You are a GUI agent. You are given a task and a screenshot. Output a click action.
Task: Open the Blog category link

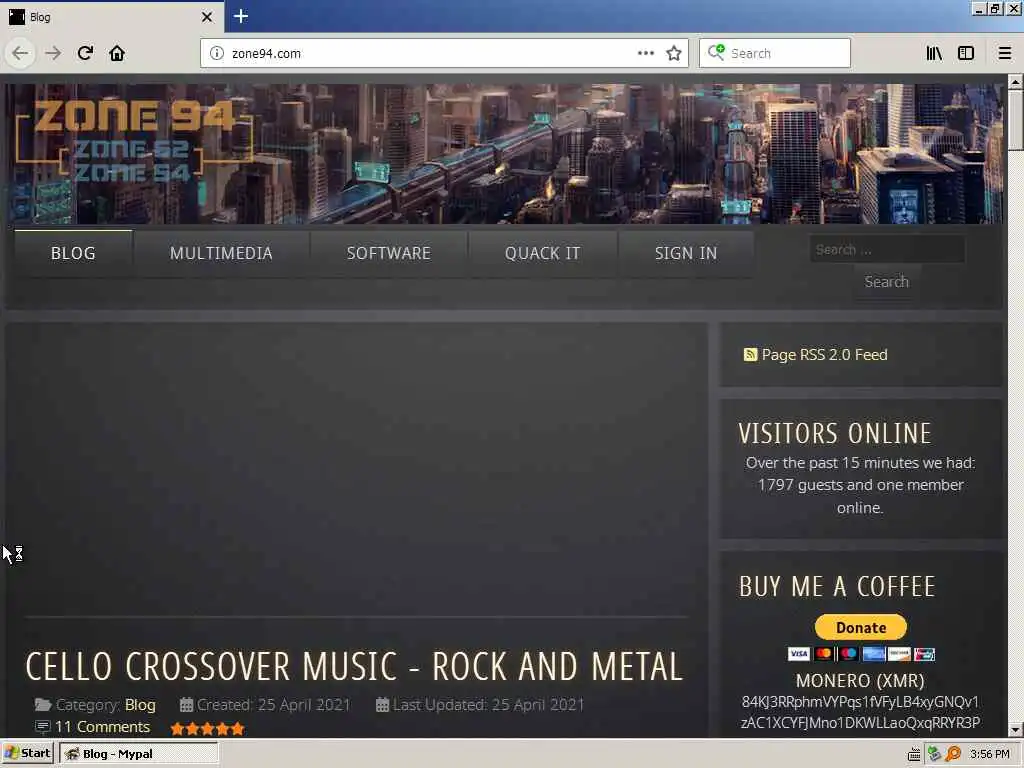[140, 705]
